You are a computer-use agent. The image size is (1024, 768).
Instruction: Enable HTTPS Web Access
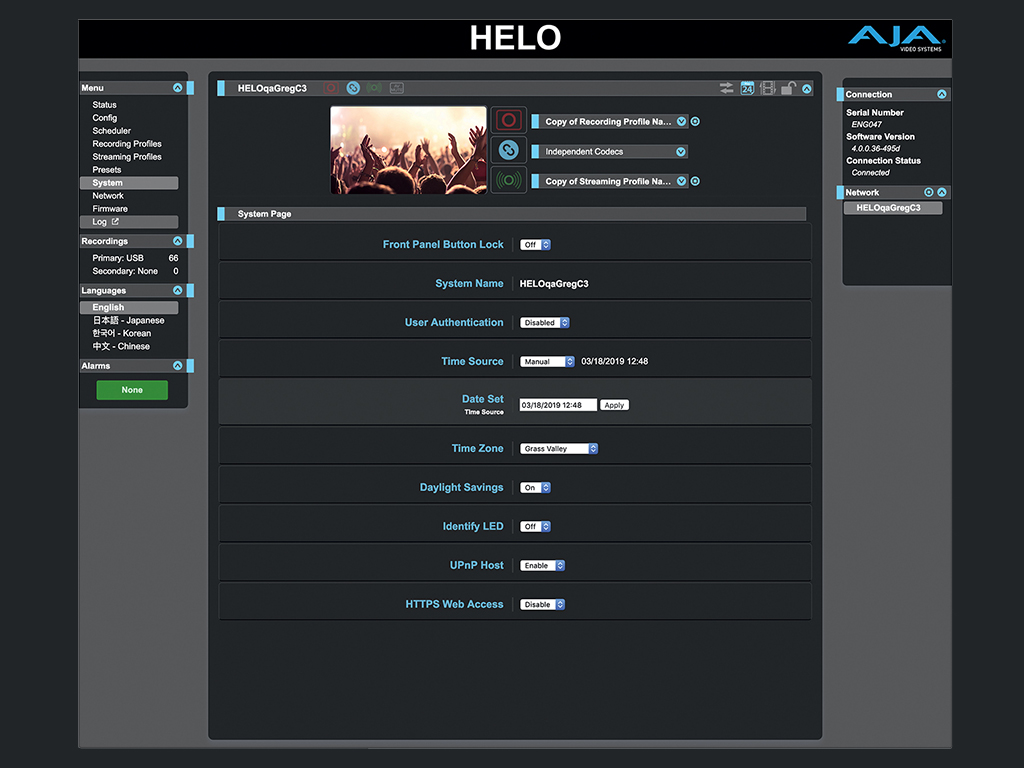click(x=542, y=604)
